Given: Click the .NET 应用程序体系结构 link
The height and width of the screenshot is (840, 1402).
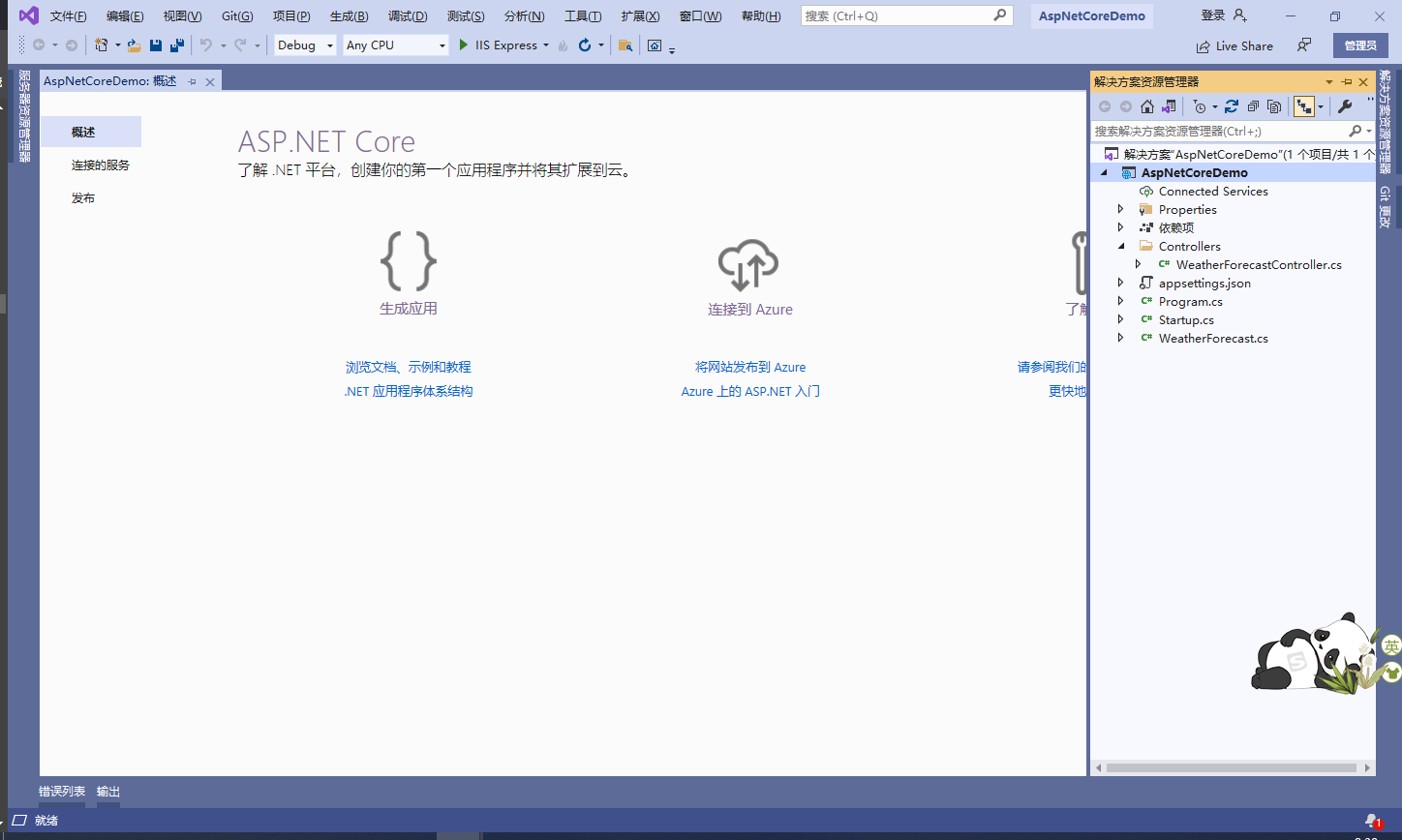Looking at the screenshot, I should pos(409,392).
